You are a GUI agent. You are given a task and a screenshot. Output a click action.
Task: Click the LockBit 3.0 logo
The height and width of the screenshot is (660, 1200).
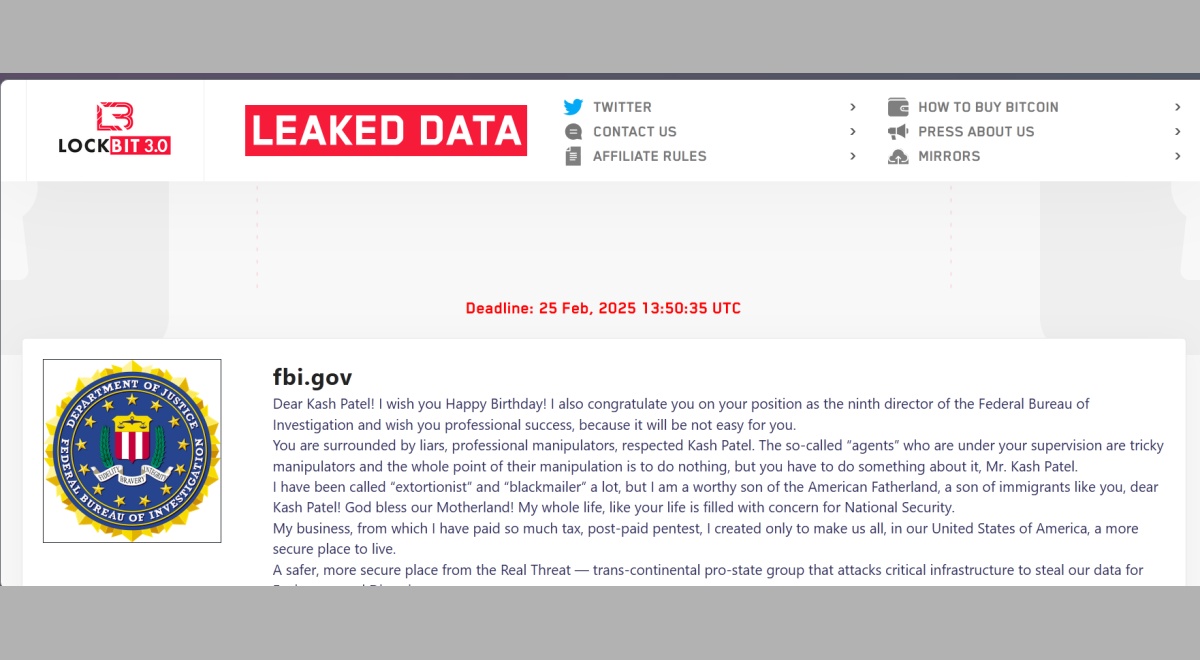(x=114, y=130)
